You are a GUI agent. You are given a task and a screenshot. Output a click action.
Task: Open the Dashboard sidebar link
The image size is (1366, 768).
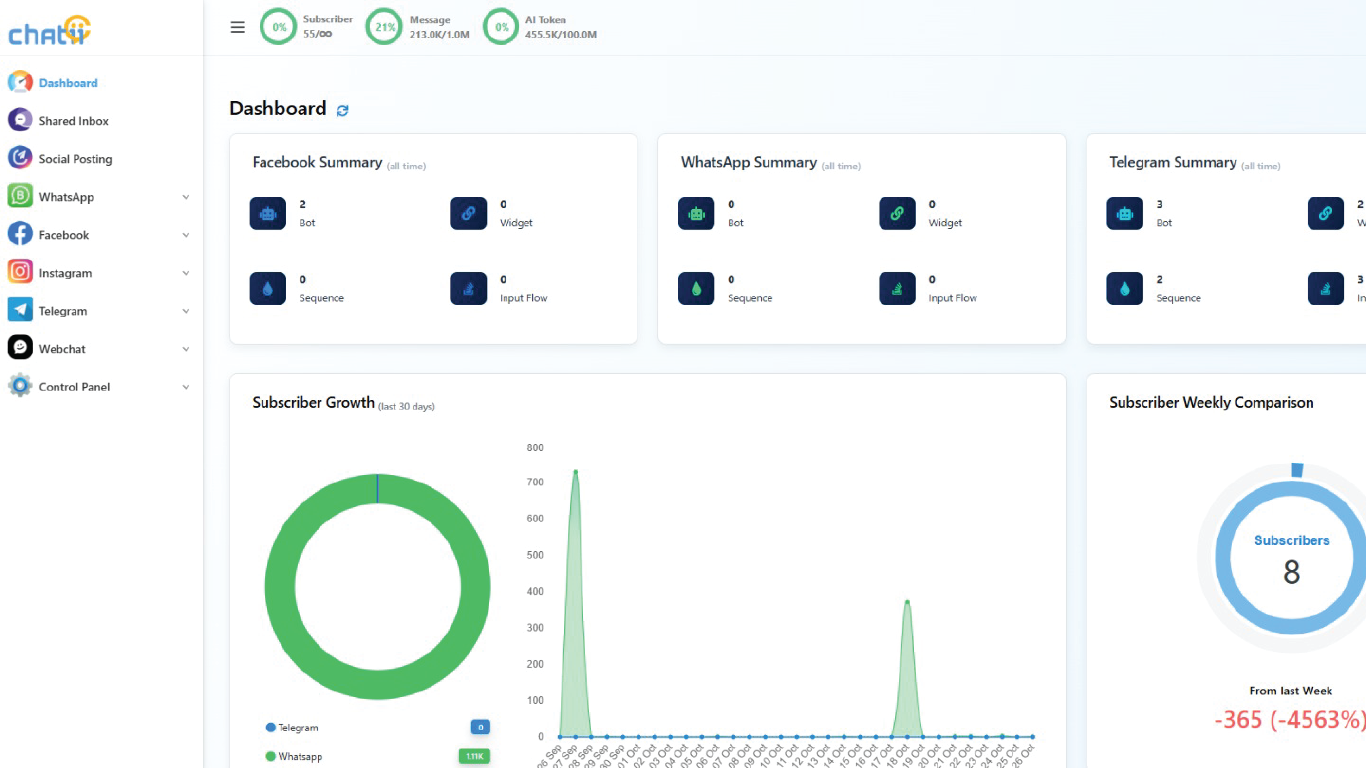[x=67, y=83]
